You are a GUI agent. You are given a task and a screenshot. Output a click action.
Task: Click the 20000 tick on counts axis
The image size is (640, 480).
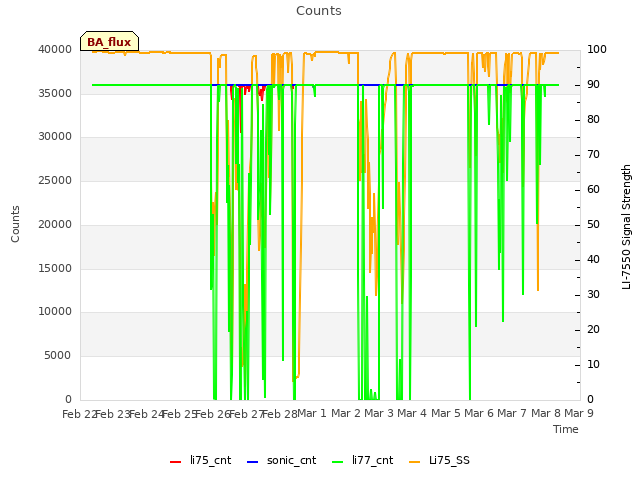point(55,224)
